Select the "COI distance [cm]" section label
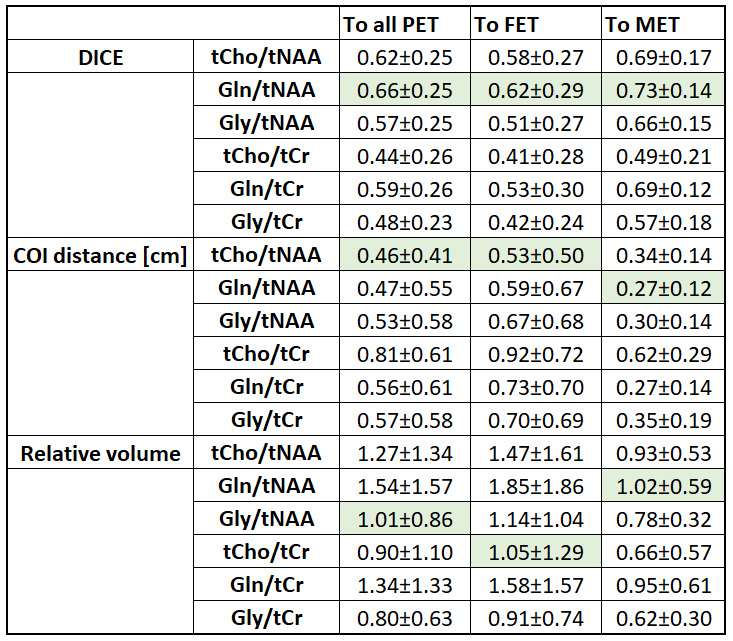Screen dimensions: 733x641 point(100,255)
